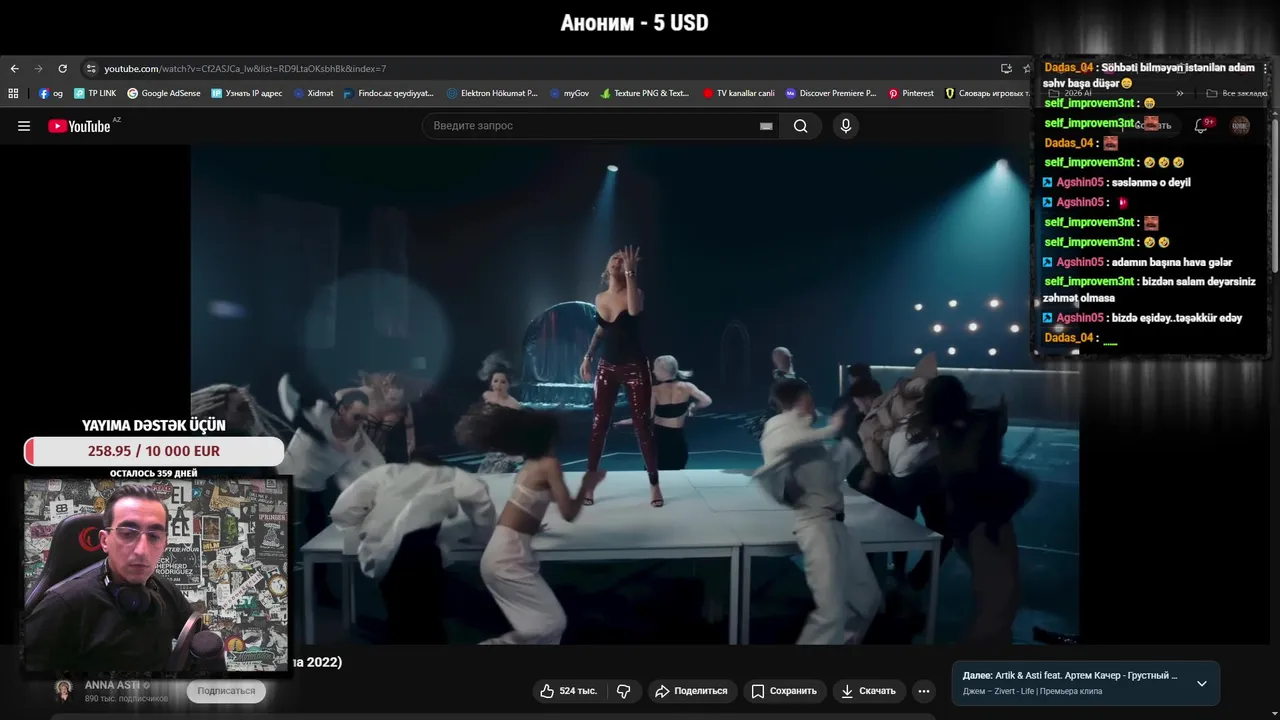The image size is (1280, 720).
Task: Open on-screen keyboard in search box
Action: (766, 126)
